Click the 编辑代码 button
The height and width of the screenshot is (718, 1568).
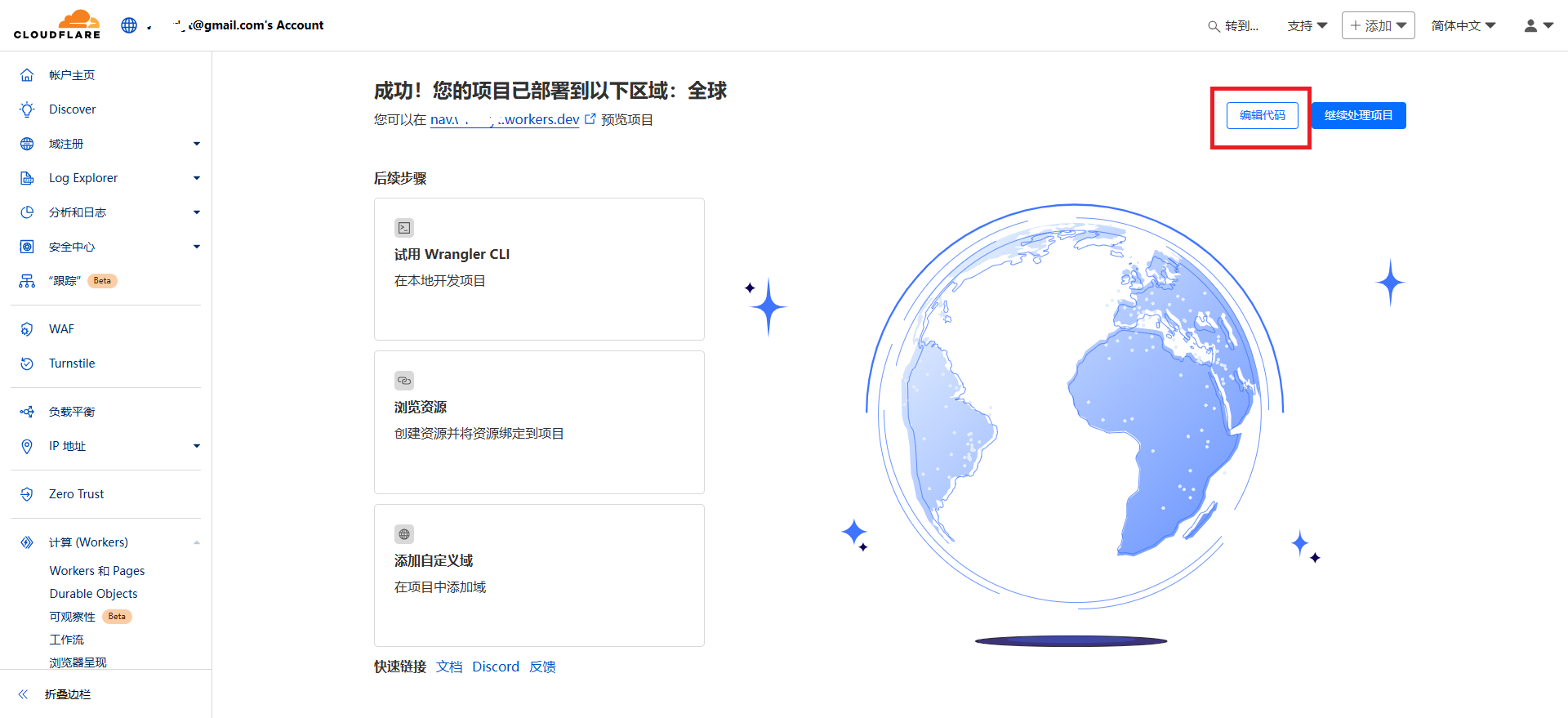[x=1262, y=115]
